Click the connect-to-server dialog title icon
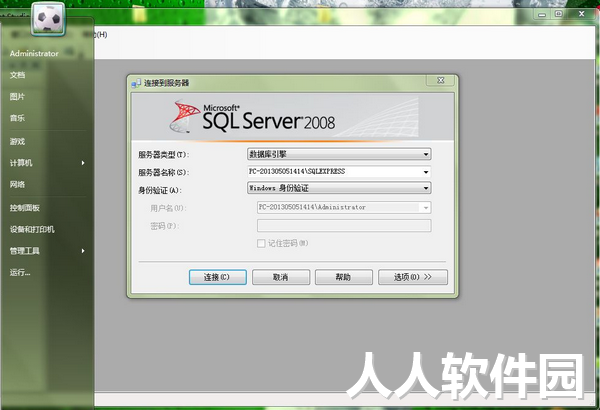Screen dimensions: 600x410 pyautogui.click(x=136, y=83)
